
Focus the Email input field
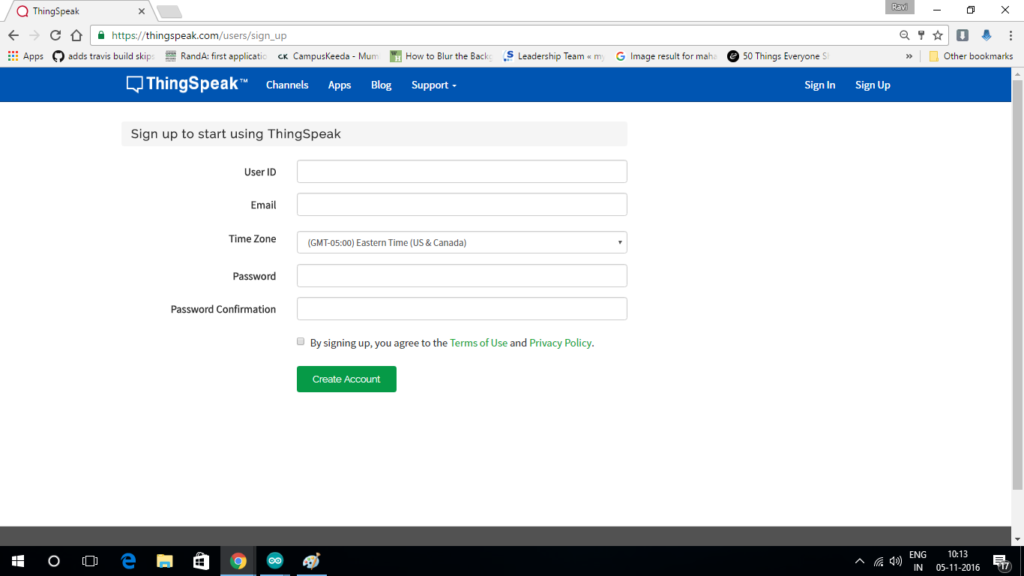pos(462,204)
